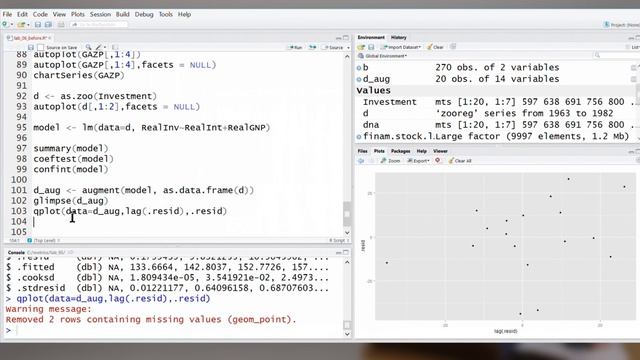Click the save icon in main toolbar
The image size is (640, 360).
[38, 24]
